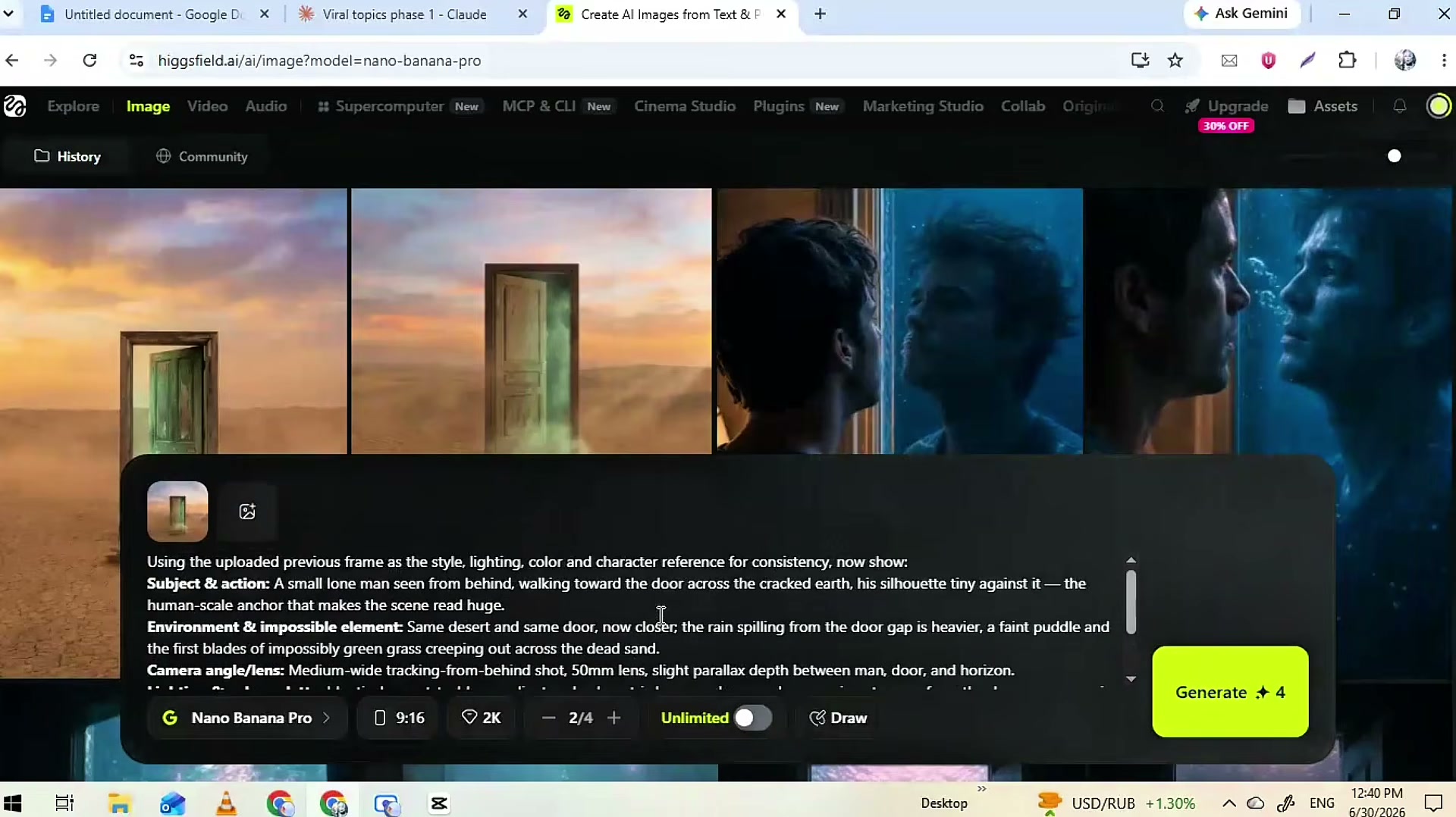Go to the Video section
This screenshot has width=1456, height=817.
[x=207, y=106]
